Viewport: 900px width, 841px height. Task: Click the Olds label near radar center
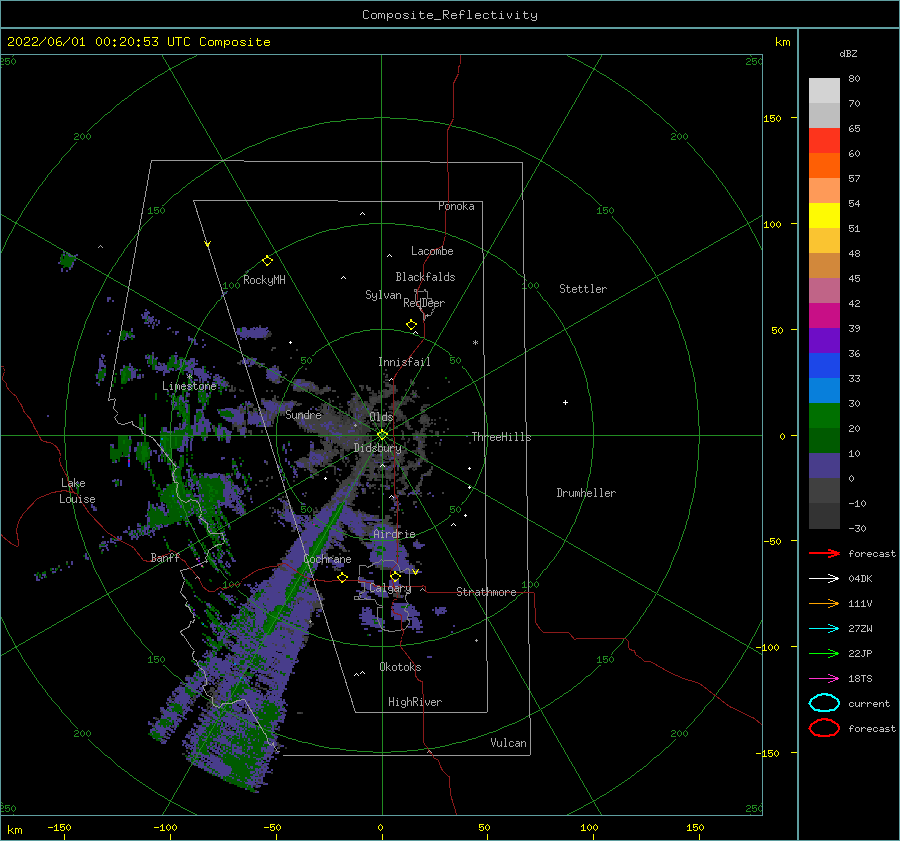381,417
